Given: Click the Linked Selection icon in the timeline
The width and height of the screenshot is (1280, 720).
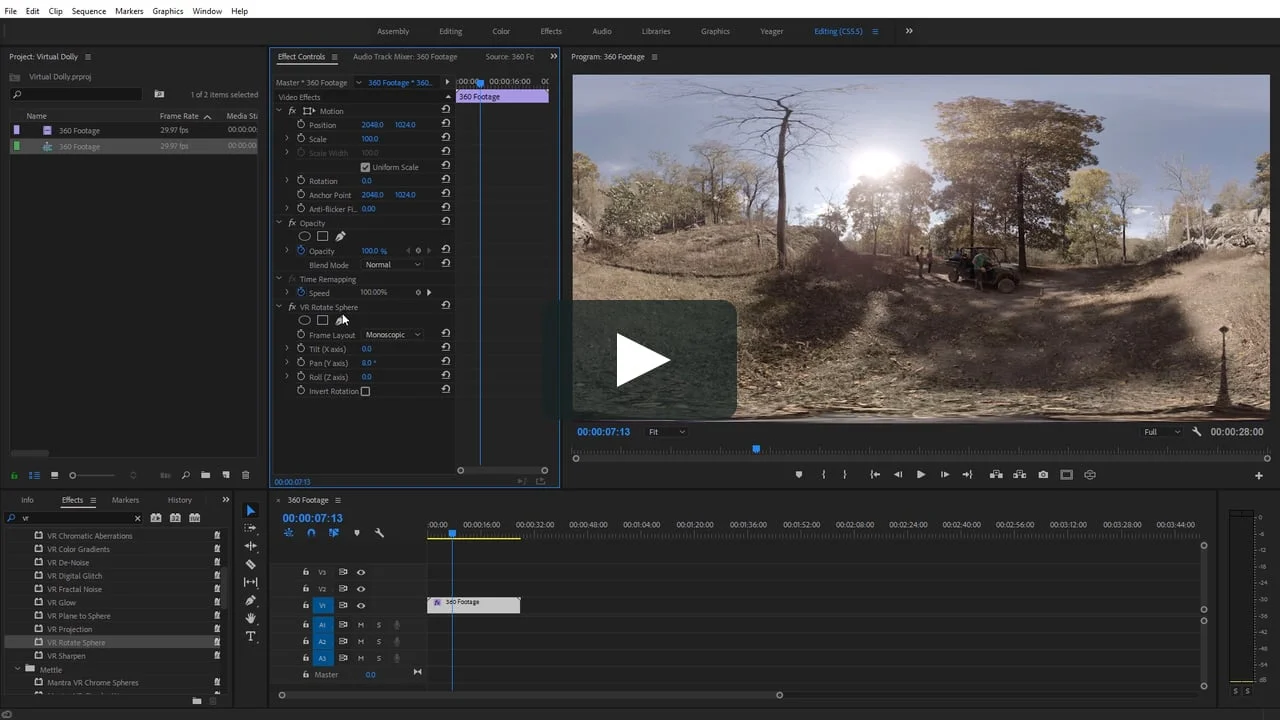Looking at the screenshot, I should [x=334, y=532].
